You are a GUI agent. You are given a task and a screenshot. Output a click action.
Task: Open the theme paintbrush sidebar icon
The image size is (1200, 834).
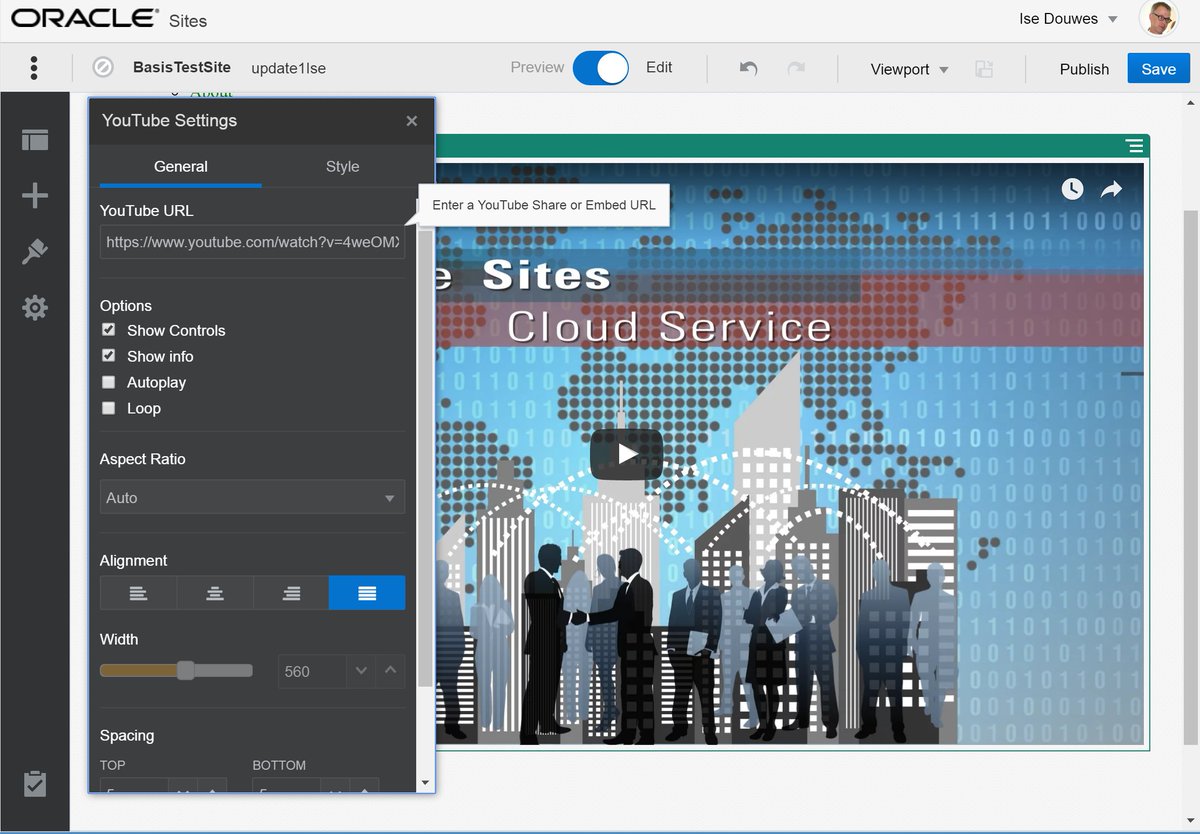(35, 251)
